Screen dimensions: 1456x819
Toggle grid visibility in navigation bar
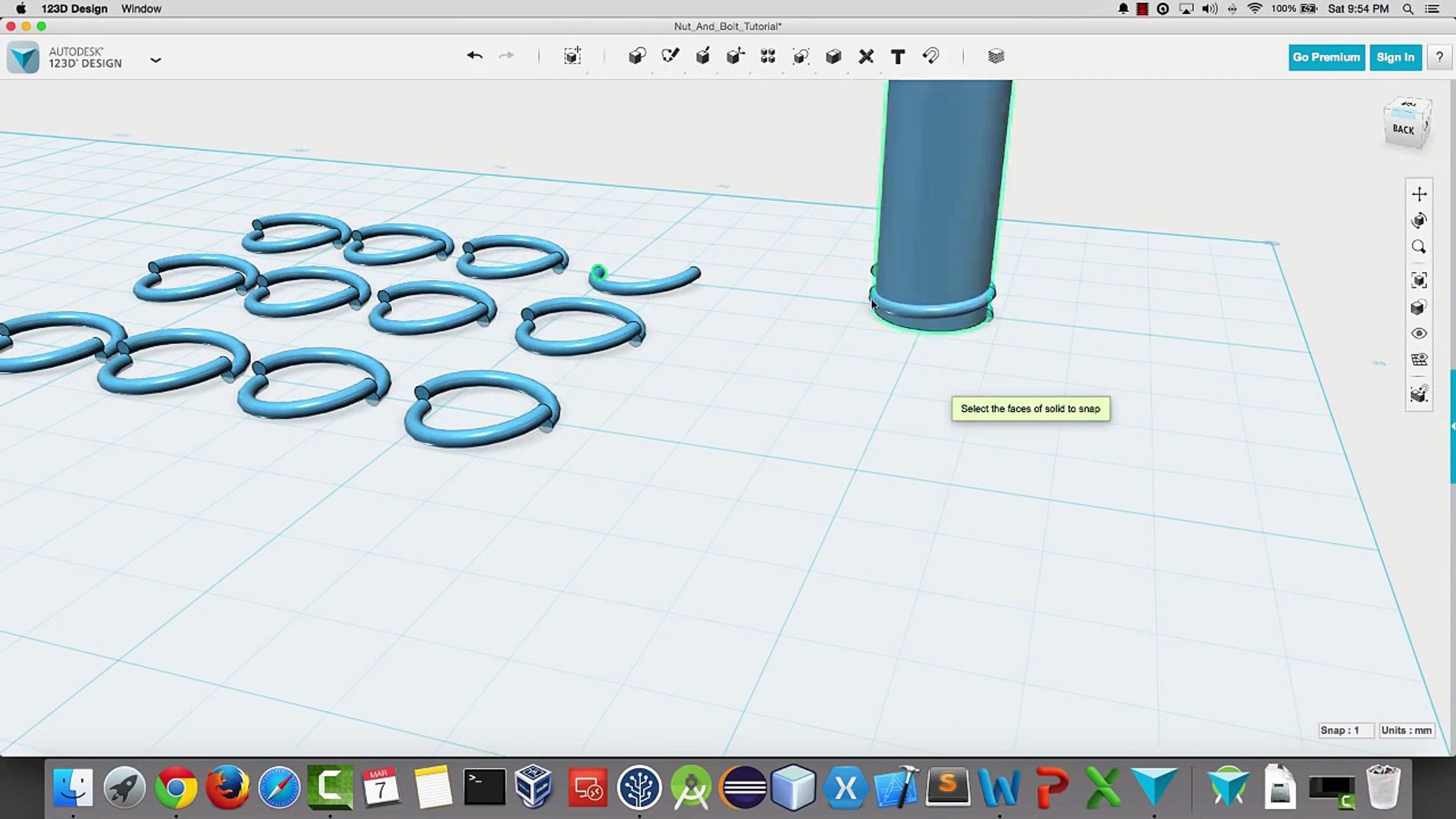tap(1419, 360)
